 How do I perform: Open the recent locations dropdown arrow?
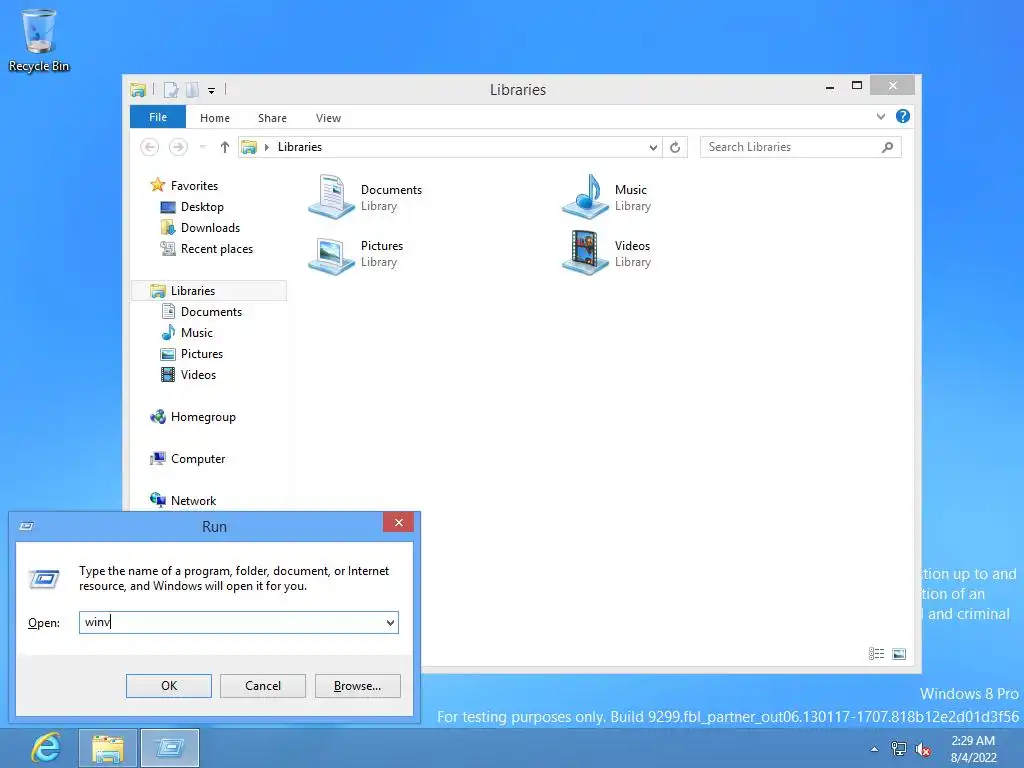coord(203,147)
